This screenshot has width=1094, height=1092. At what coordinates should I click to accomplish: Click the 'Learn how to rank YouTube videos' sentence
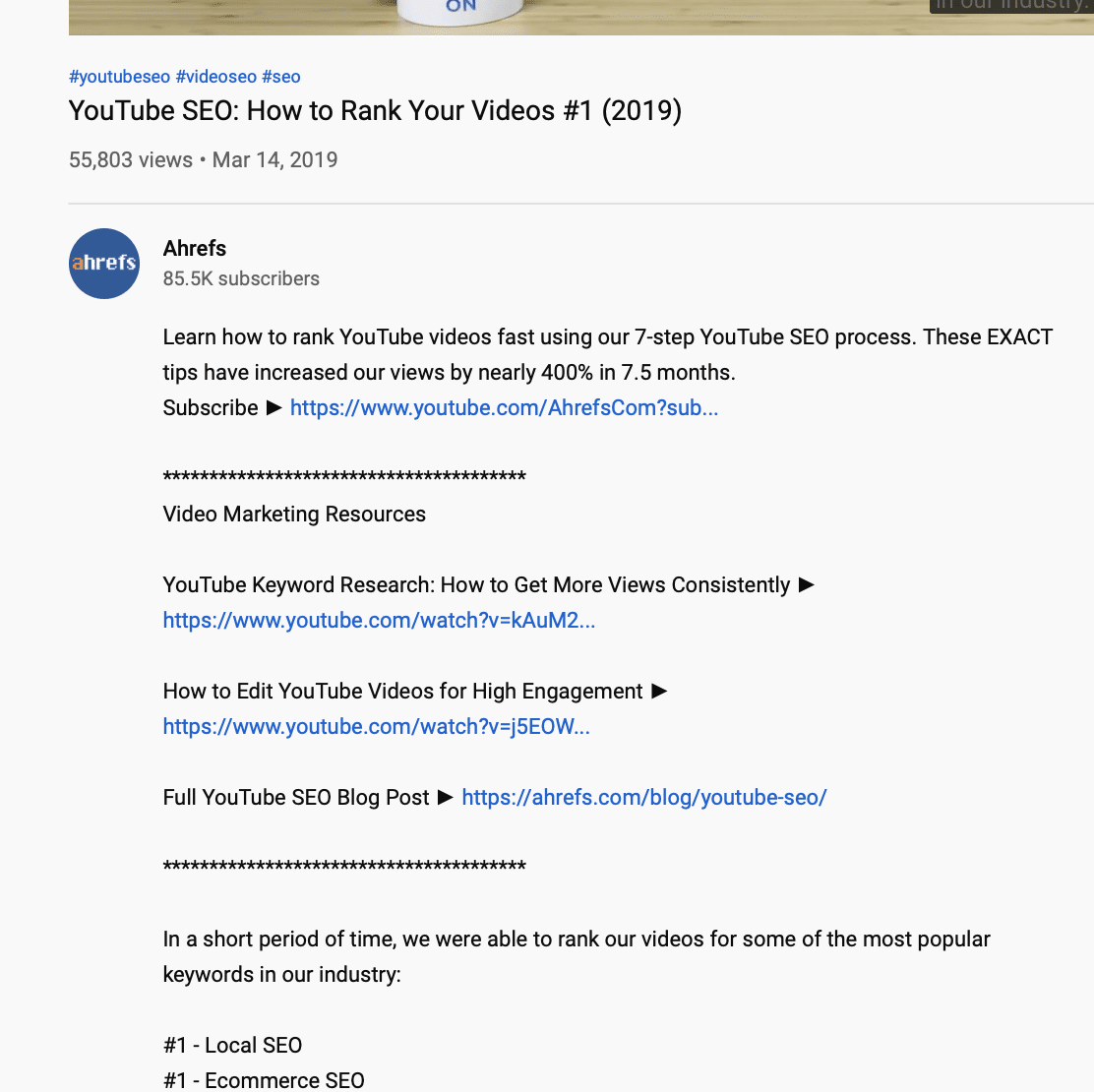pyautogui.click(x=608, y=354)
